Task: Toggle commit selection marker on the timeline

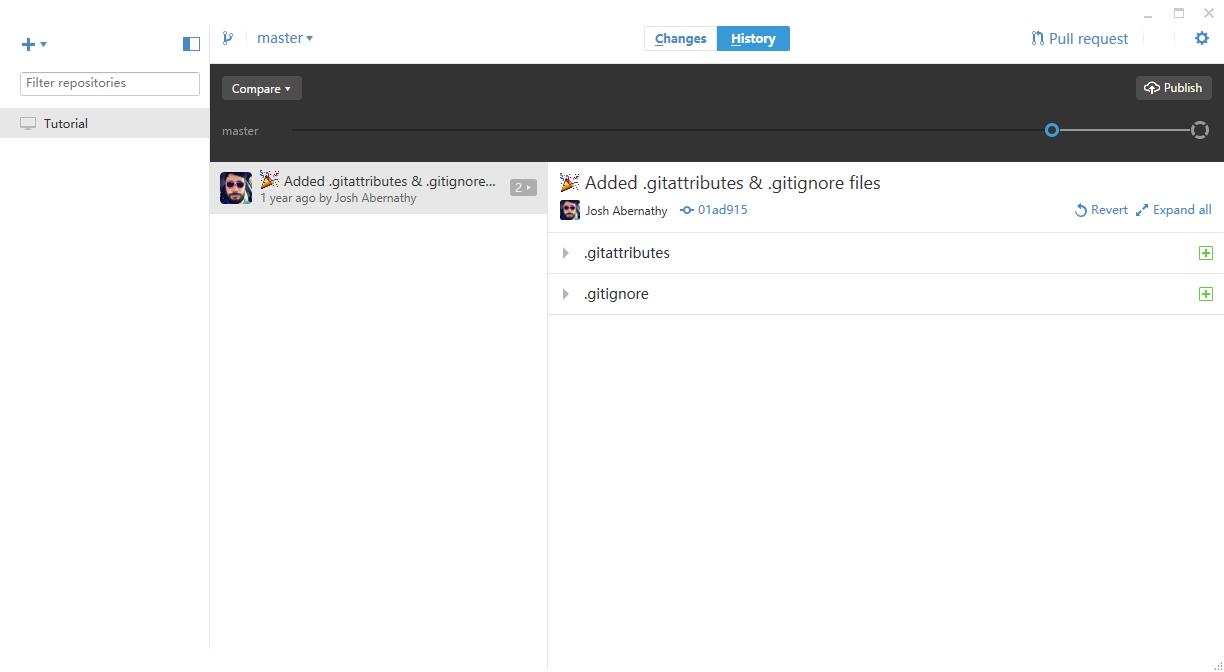Action: (x=1051, y=130)
